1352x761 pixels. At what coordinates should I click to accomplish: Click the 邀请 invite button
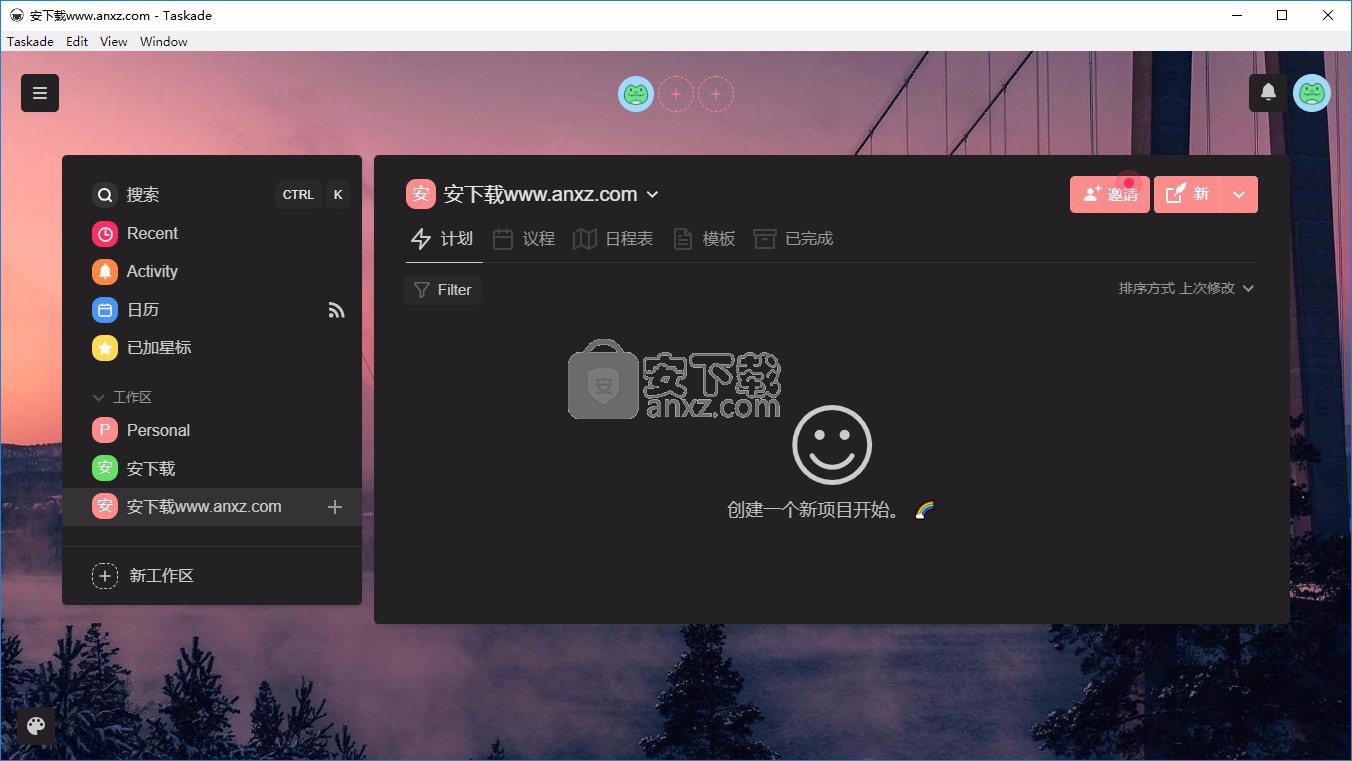(x=1110, y=195)
